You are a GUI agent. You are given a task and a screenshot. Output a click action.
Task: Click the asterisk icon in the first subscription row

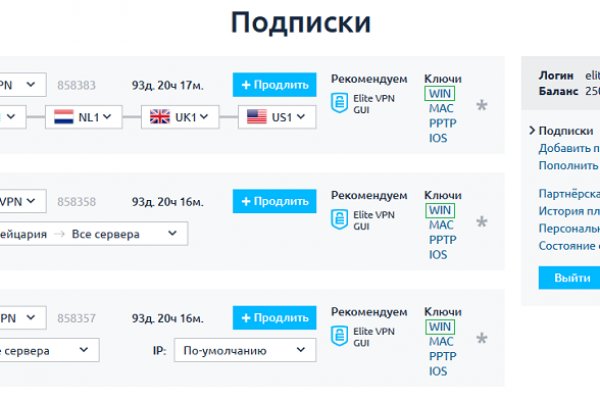482,105
